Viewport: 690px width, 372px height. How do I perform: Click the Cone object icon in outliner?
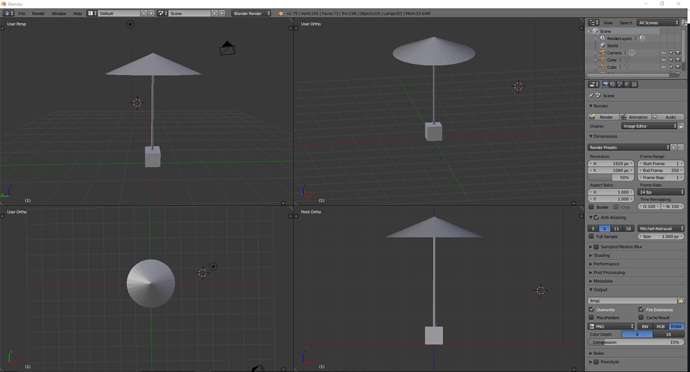(603, 59)
